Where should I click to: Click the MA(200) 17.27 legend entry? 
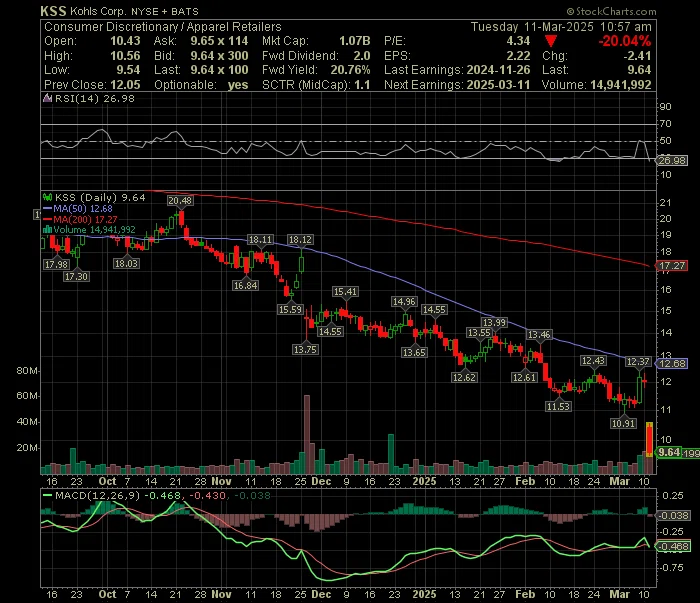click(x=80, y=219)
